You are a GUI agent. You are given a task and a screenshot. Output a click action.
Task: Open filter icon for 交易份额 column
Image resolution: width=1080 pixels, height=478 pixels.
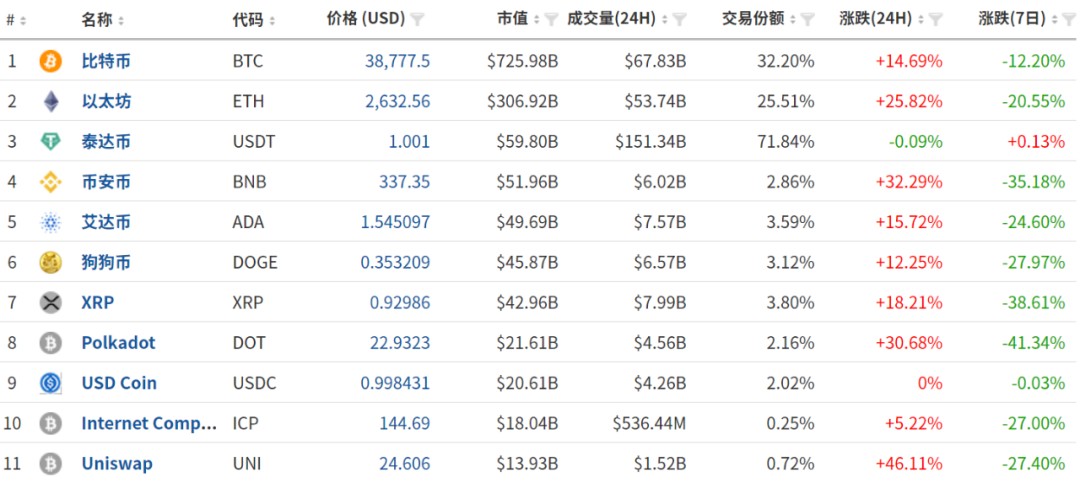(x=808, y=19)
